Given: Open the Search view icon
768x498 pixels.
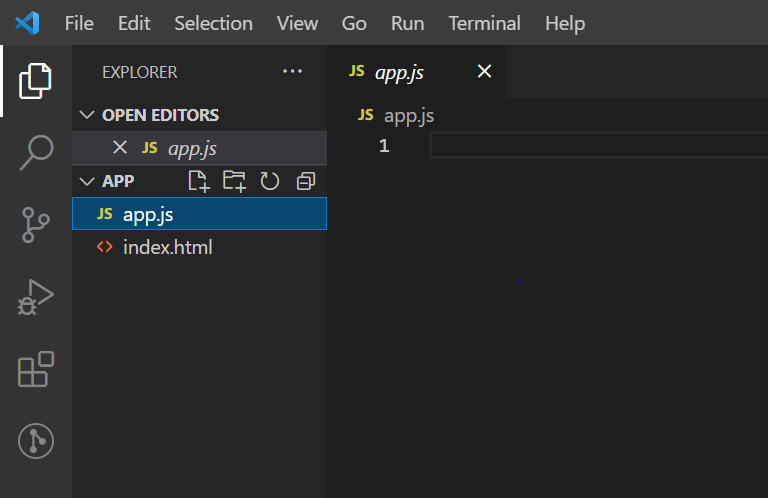Looking at the screenshot, I should coord(36,153).
